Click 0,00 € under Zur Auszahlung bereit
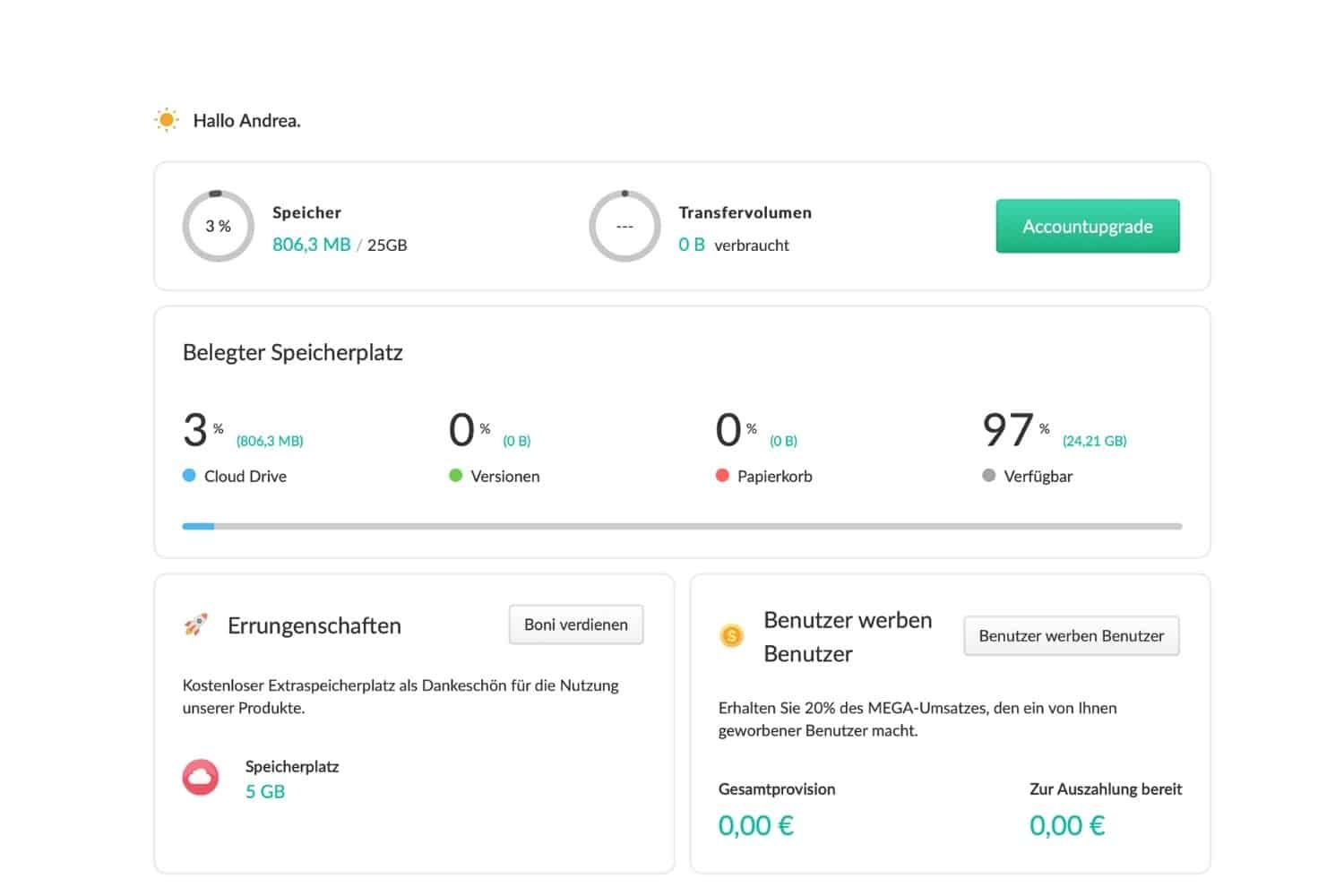 coord(1067,825)
